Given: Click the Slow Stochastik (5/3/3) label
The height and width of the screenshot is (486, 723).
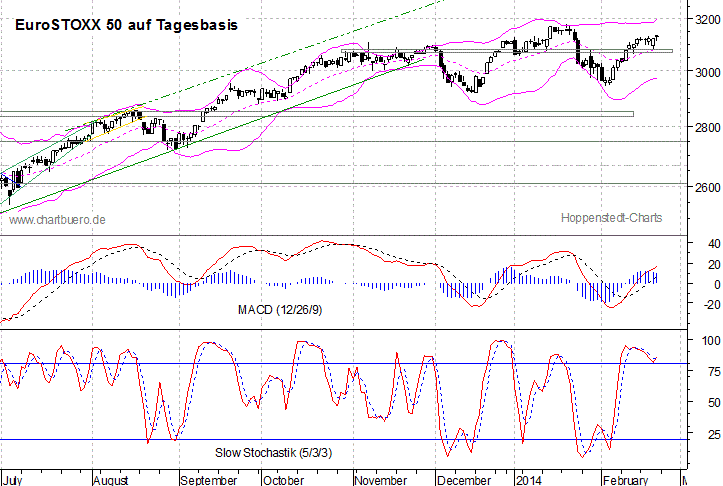Looking at the screenshot, I should point(273,452).
